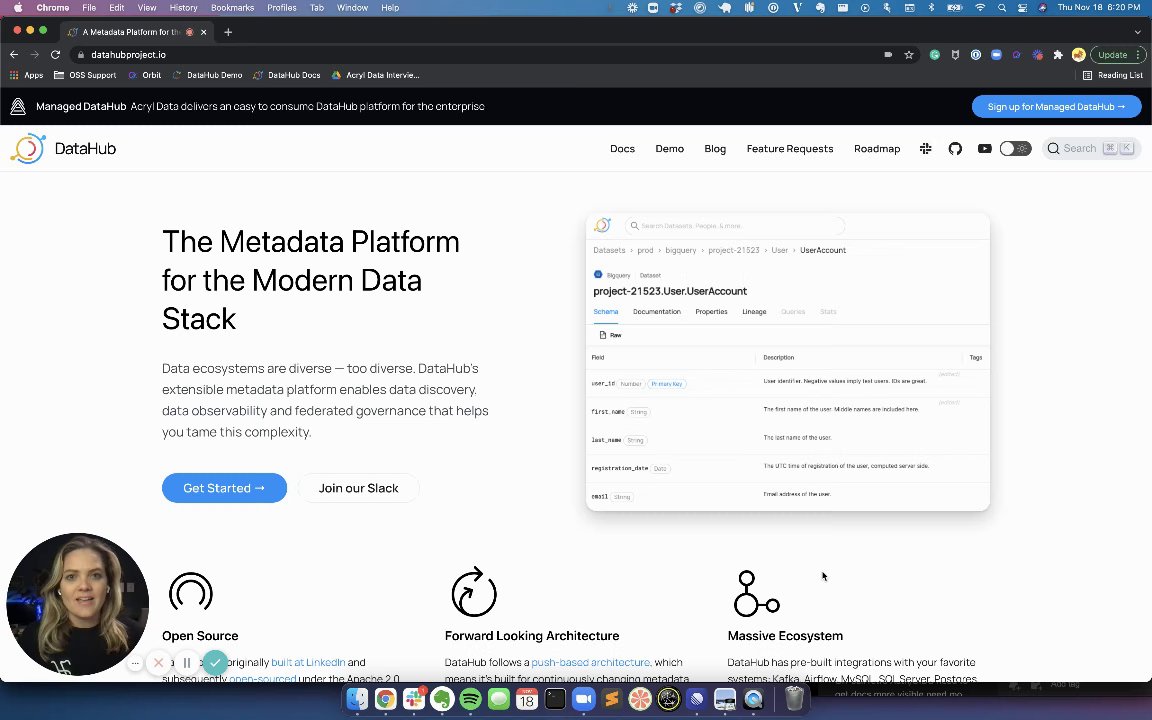Open the Profiles menu in menu bar
This screenshot has height=720, width=1152.
click(x=281, y=7)
